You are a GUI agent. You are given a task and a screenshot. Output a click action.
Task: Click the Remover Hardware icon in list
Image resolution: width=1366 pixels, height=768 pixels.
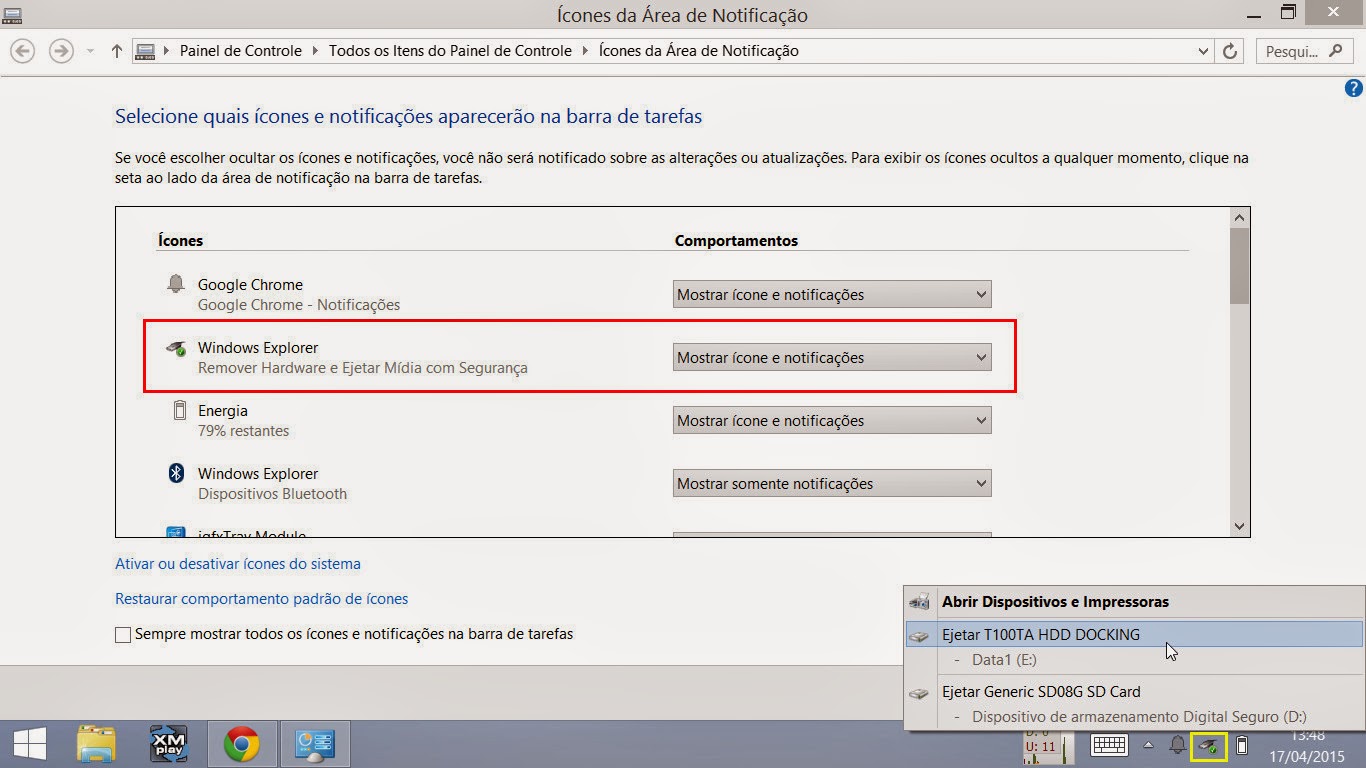pyautogui.click(x=176, y=348)
